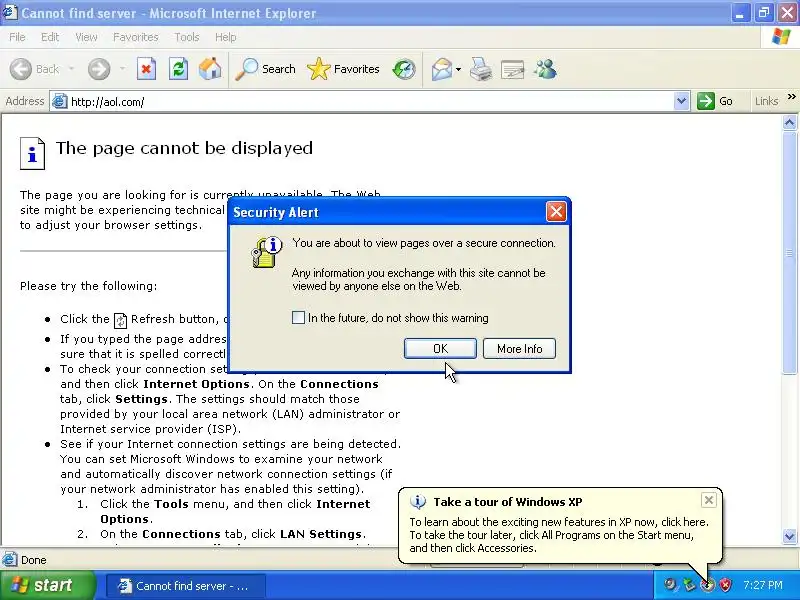This screenshot has height=600, width=800.
Task: Click the Windows flag logo in the menu bar
Action: pos(781,37)
